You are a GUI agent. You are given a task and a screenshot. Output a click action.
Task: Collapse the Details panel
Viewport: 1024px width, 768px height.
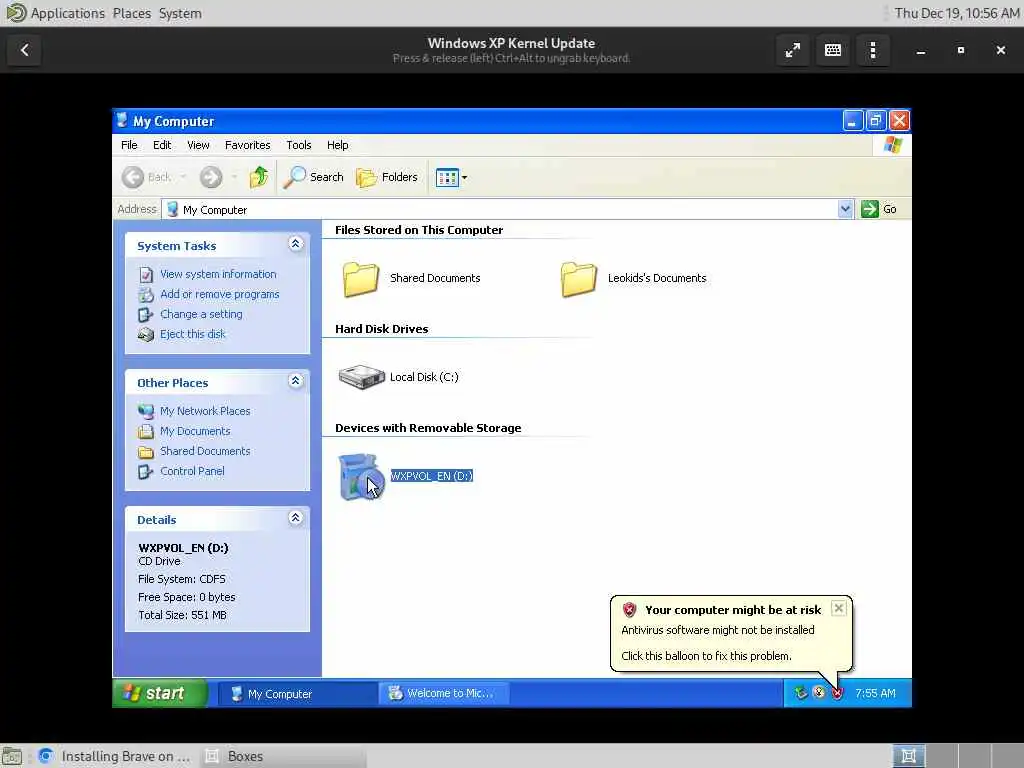295,519
